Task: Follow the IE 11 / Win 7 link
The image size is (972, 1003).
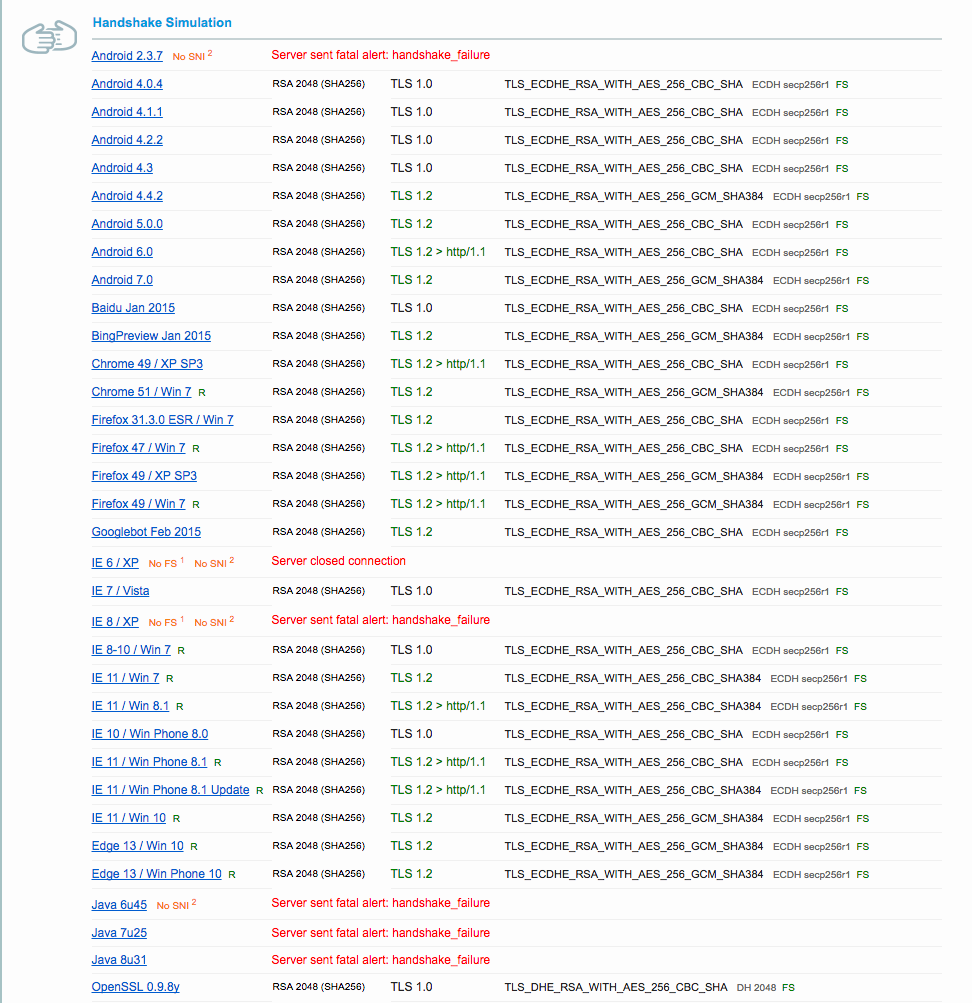Action: click(x=125, y=678)
